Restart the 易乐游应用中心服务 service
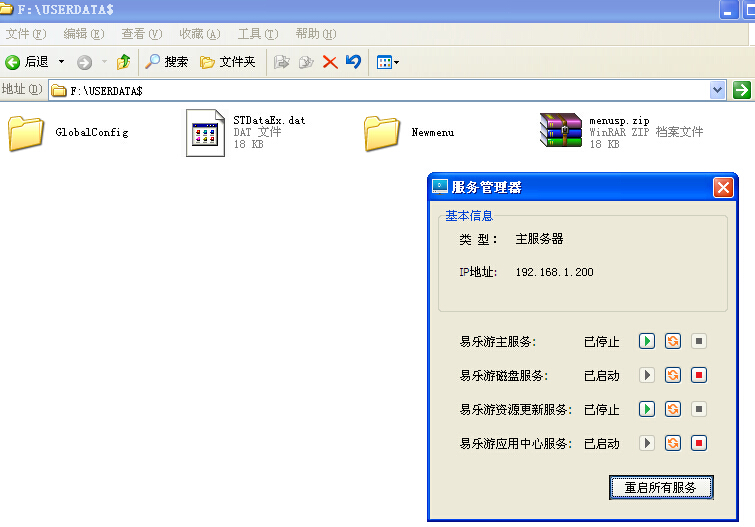This screenshot has width=755, height=527. [x=673, y=443]
